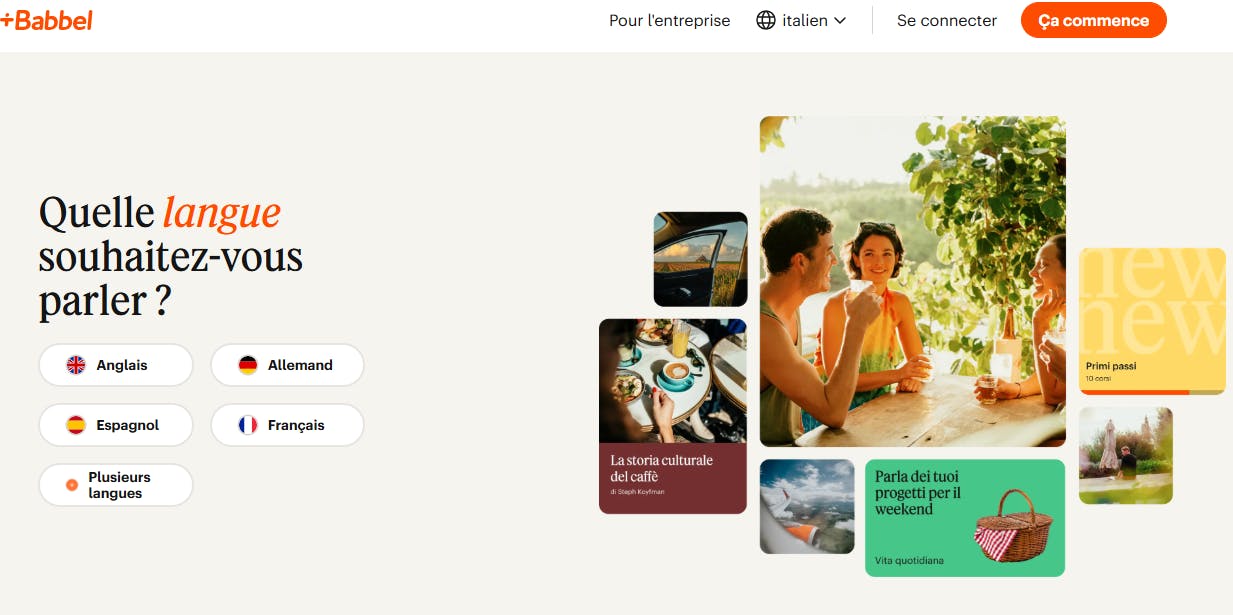
Task: Open La storia culturale del caffè card
Action: pyautogui.click(x=673, y=416)
